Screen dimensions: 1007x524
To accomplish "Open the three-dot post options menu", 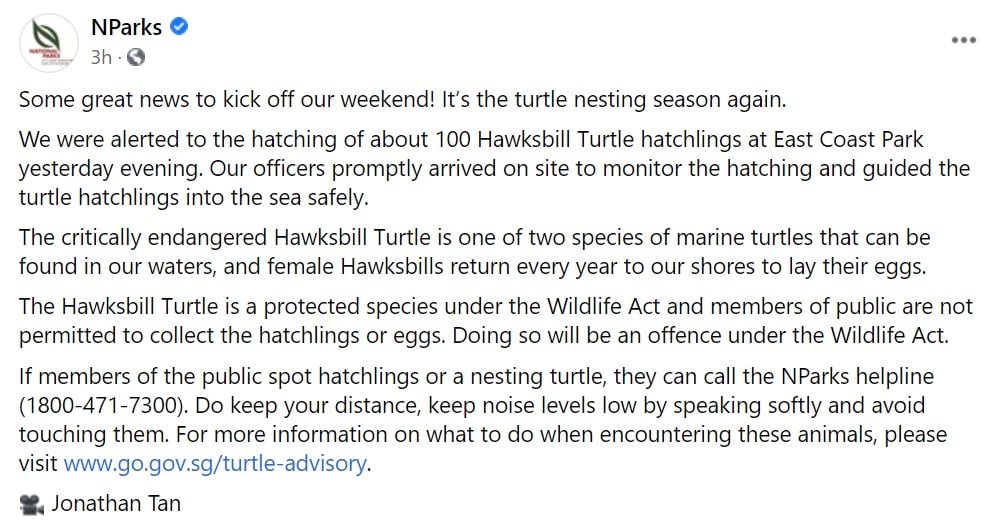I will pos(963,41).
